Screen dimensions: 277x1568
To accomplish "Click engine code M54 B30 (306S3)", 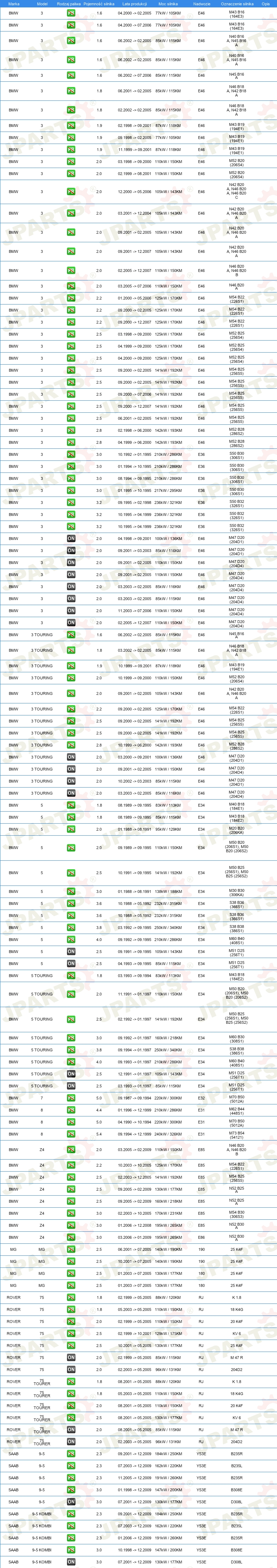I will (237, 1215).
